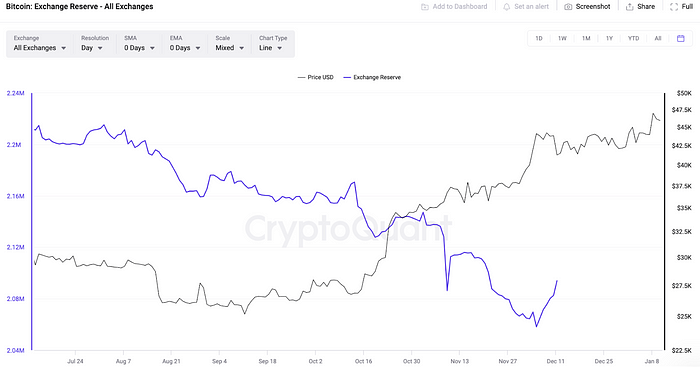Click the Aug 7 date label

[123, 361]
